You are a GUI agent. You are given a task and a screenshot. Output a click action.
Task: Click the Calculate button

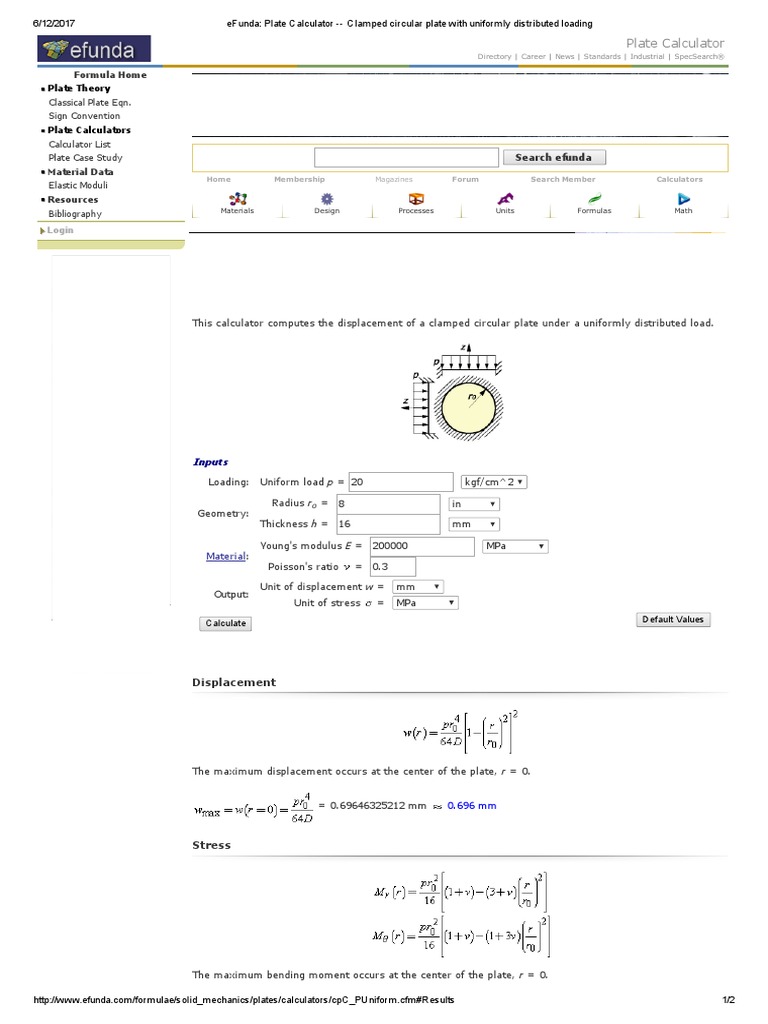225,624
